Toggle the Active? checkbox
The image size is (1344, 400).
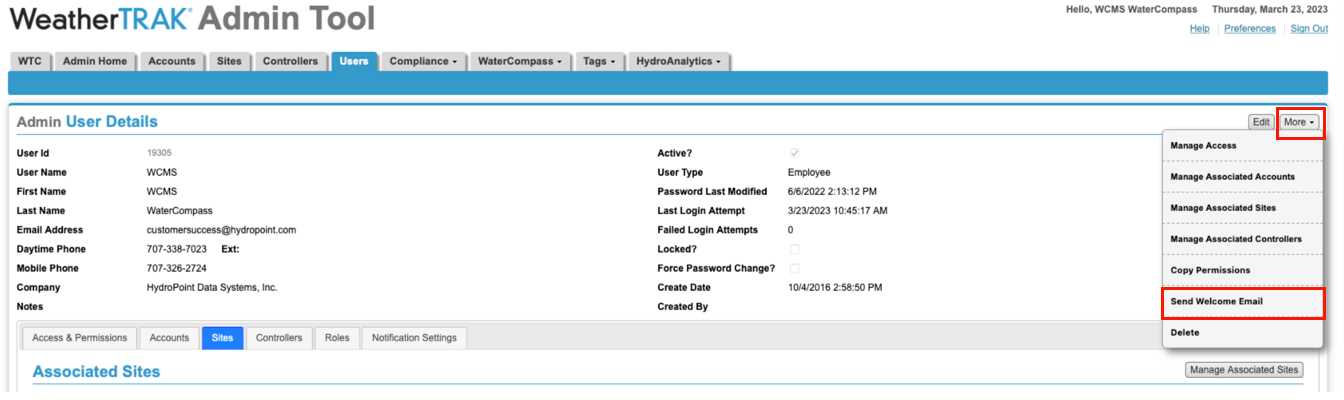click(795, 153)
